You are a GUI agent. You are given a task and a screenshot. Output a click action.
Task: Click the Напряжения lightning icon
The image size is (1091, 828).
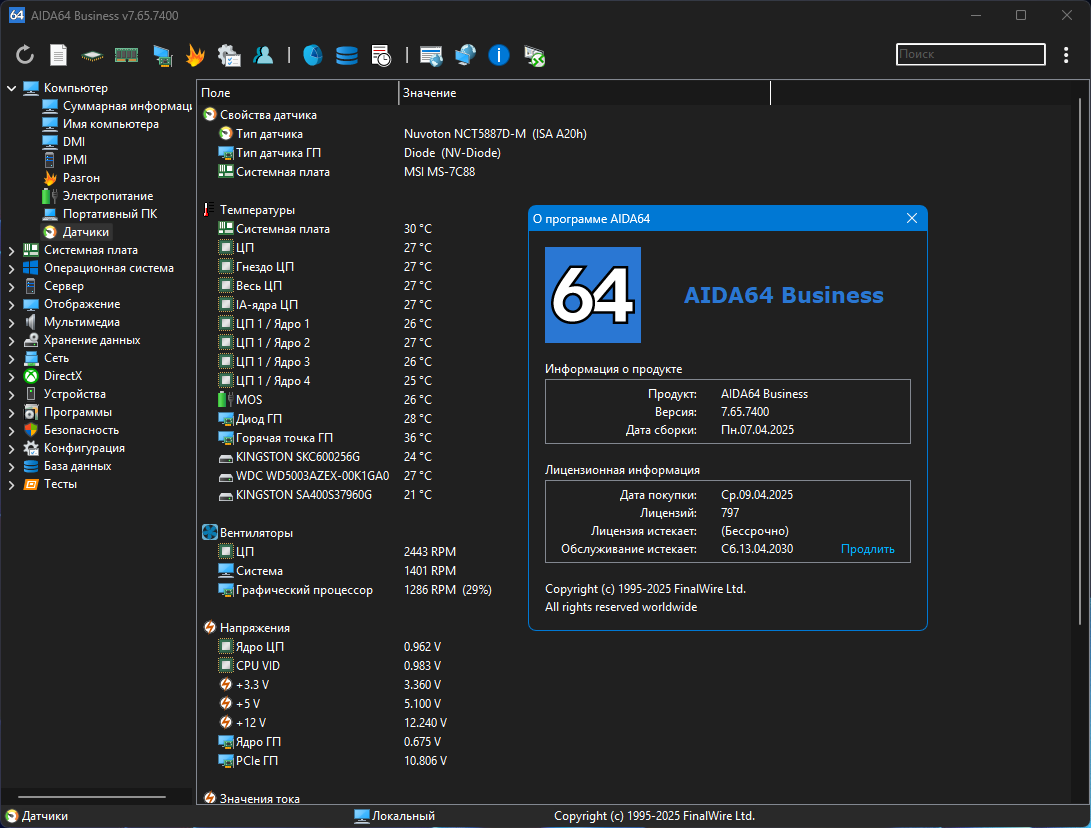[209, 627]
